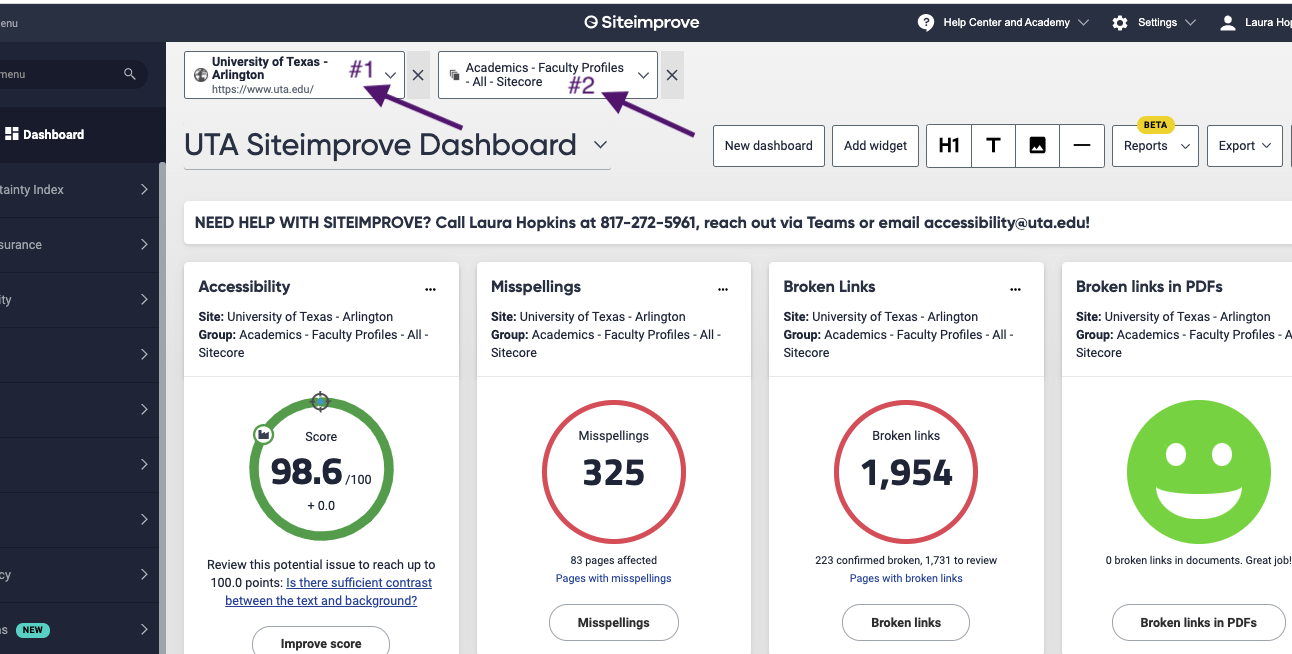Remove the site filter with the X
Screen dimensions: 1292x654
(417, 74)
